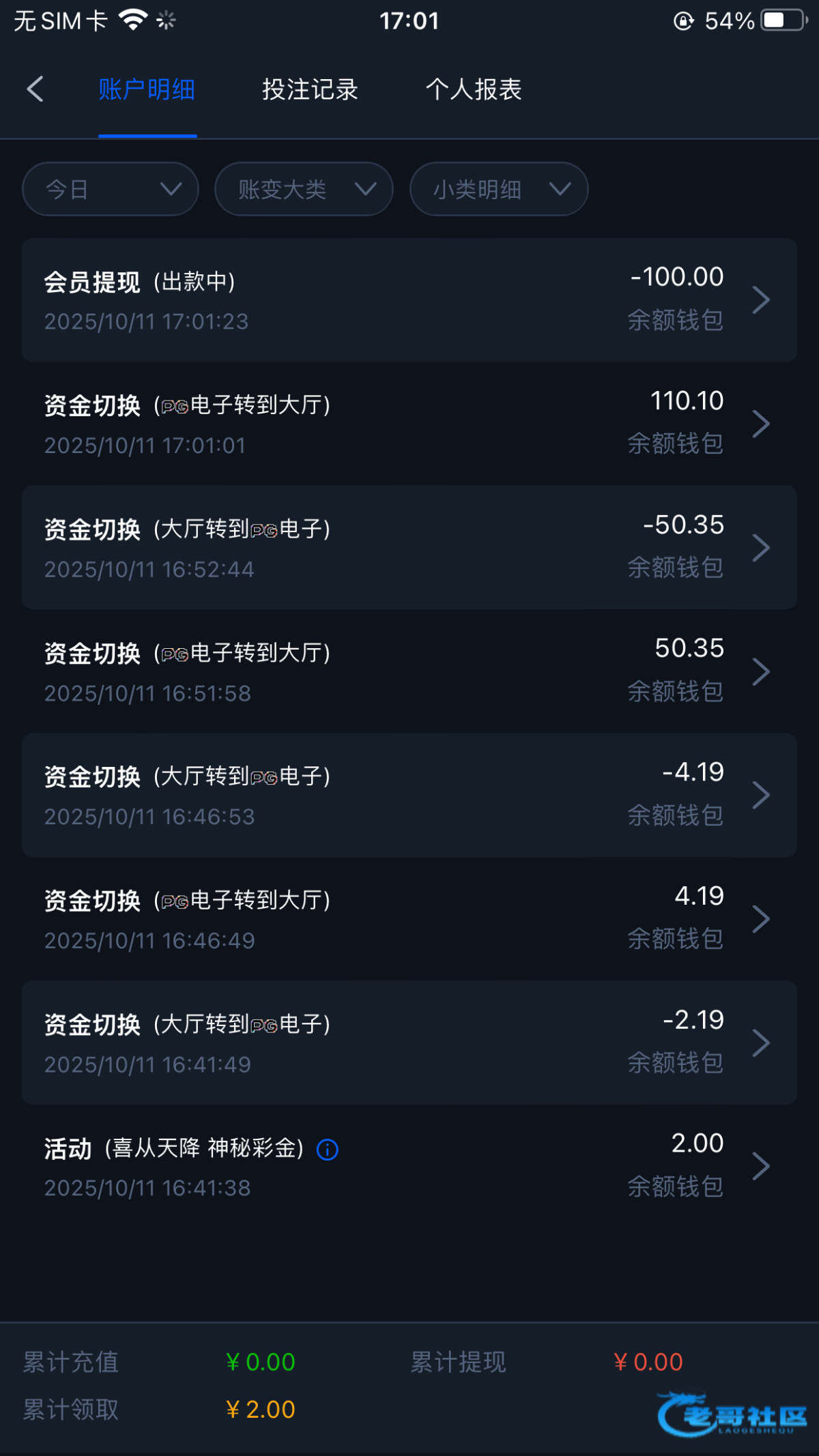The width and height of the screenshot is (819, 1456).
Task: Tap the back arrow icon
Action: (35, 89)
